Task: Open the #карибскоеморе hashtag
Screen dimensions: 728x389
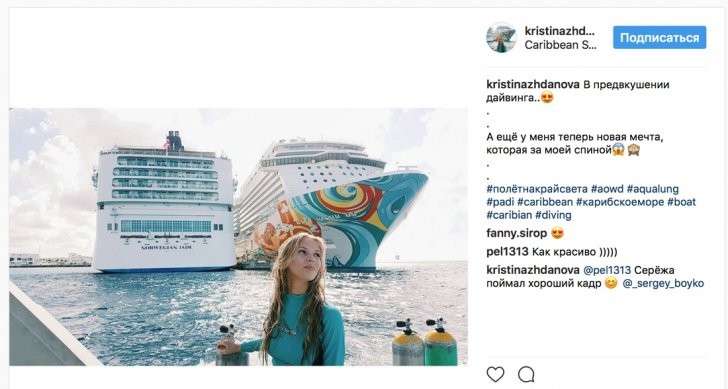Action: pos(620,202)
